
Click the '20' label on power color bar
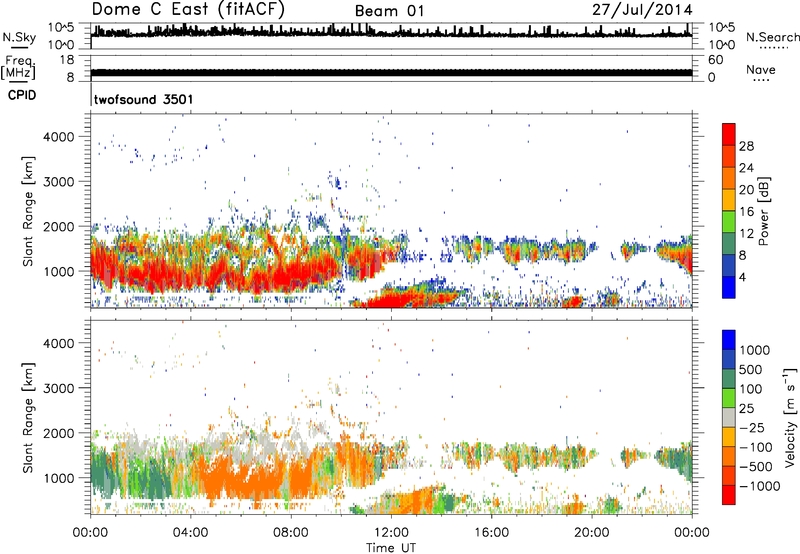tap(746, 190)
